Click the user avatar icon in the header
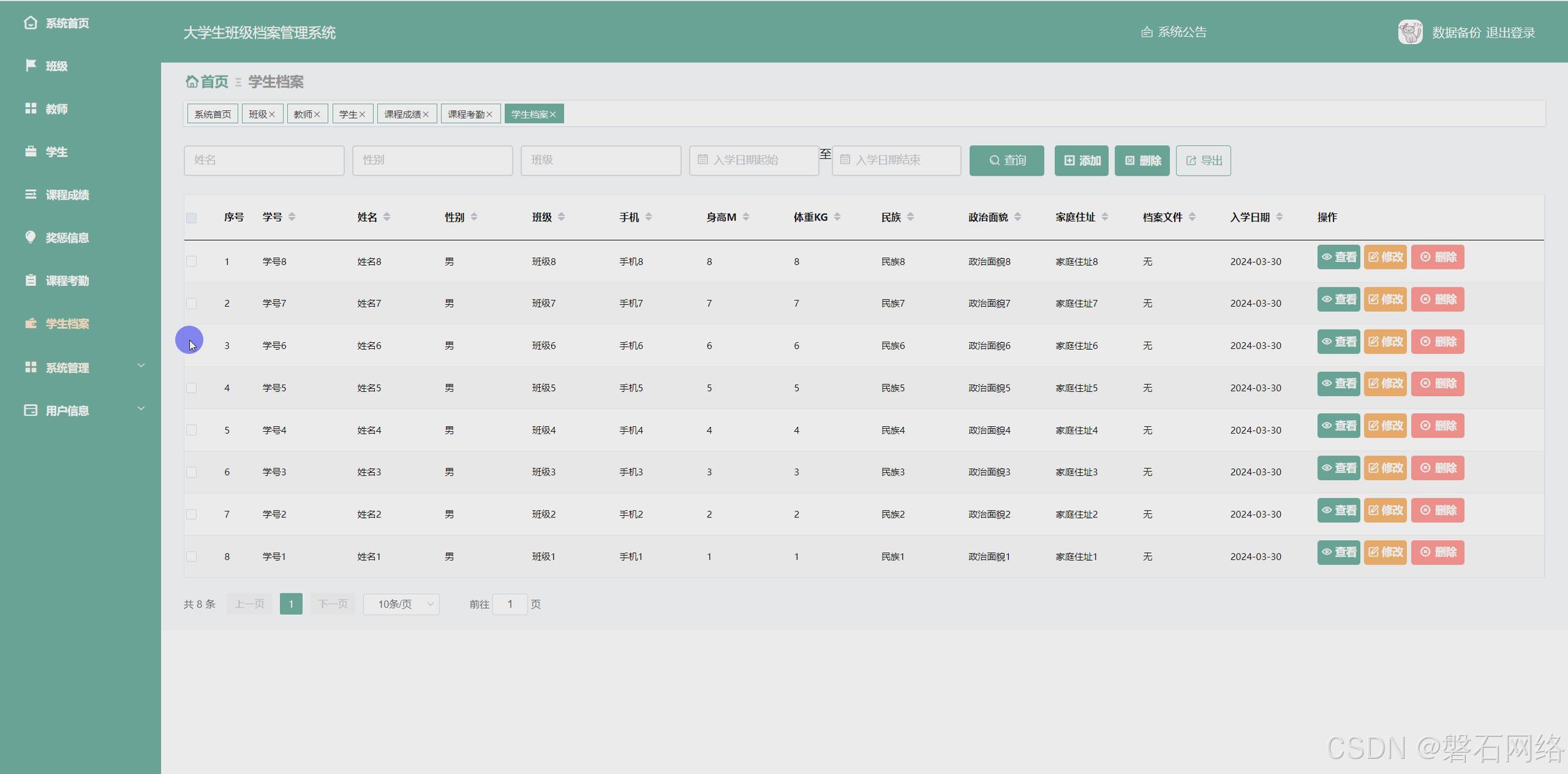Screen dimensions: 1568x774 pyautogui.click(x=1410, y=32)
